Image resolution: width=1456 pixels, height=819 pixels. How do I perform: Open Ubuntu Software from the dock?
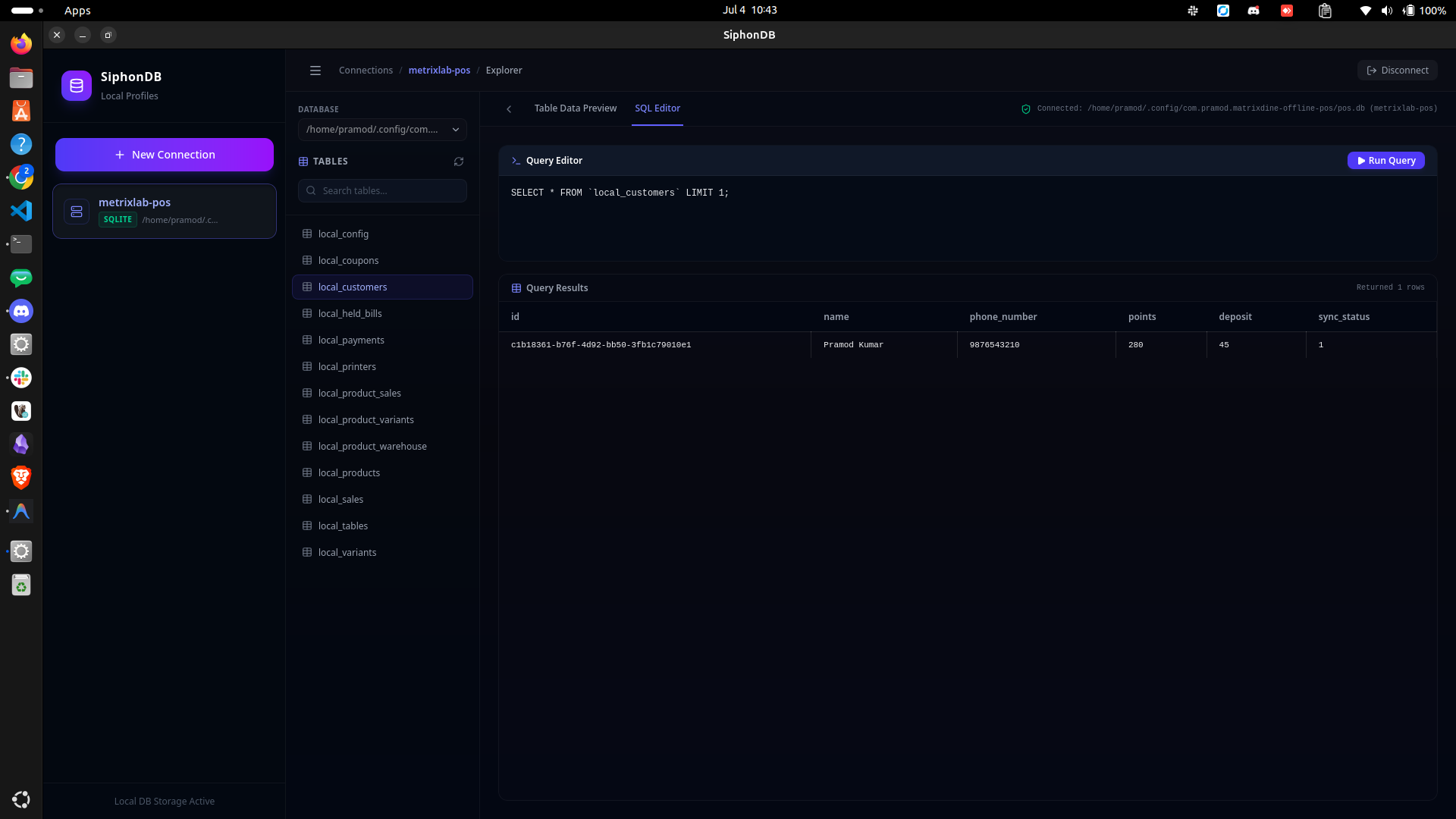tap(21, 111)
